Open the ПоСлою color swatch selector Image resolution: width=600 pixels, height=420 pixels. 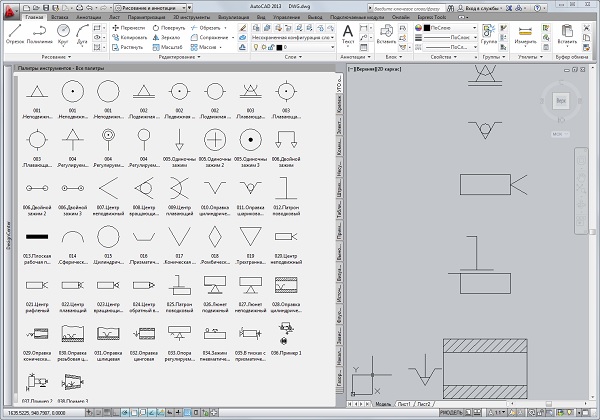tap(450, 27)
